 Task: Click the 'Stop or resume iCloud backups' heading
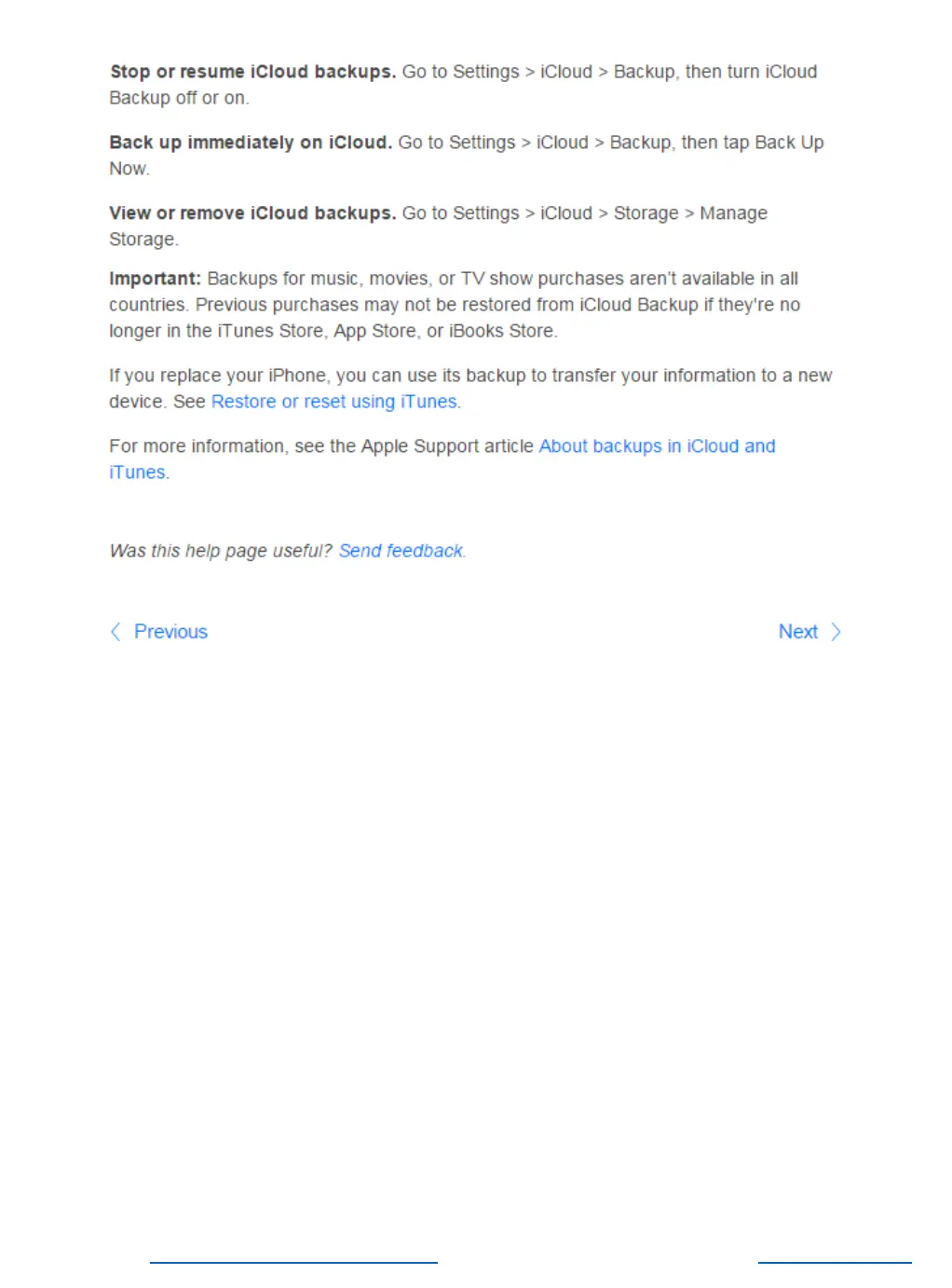pyautogui.click(x=252, y=72)
